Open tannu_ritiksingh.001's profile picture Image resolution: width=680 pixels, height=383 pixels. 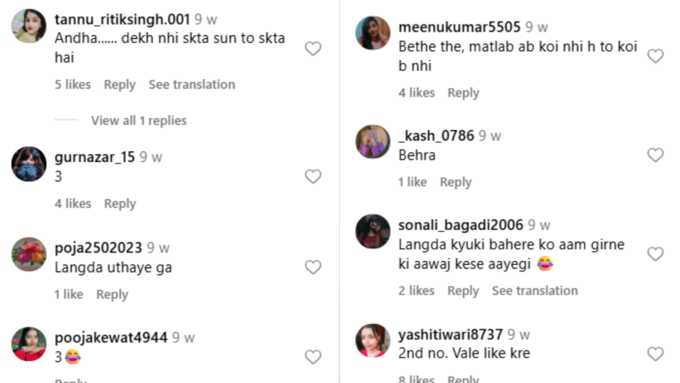pyautogui.click(x=29, y=26)
